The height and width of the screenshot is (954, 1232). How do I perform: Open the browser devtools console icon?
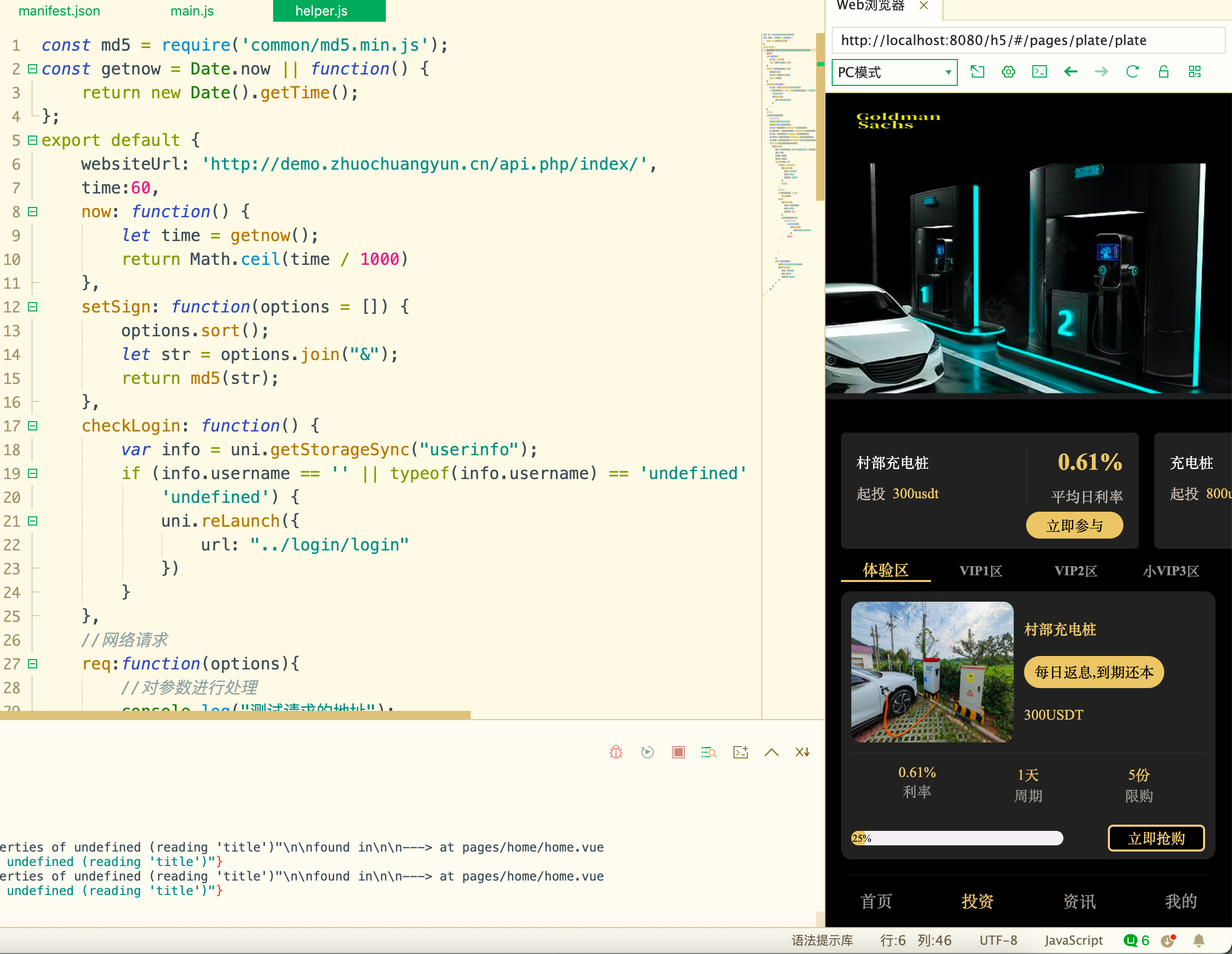tap(1039, 71)
